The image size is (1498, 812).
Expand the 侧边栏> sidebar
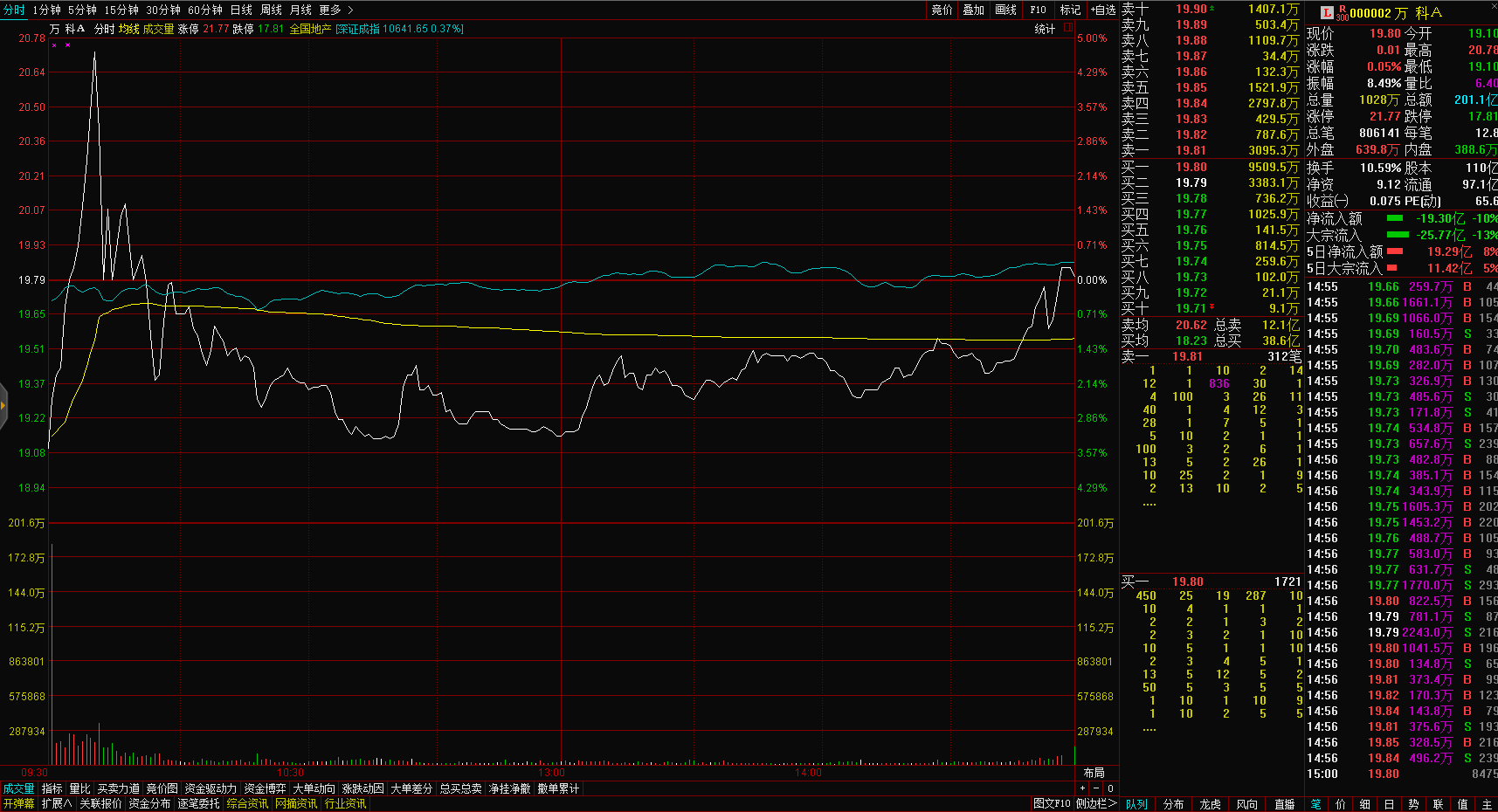1096,803
